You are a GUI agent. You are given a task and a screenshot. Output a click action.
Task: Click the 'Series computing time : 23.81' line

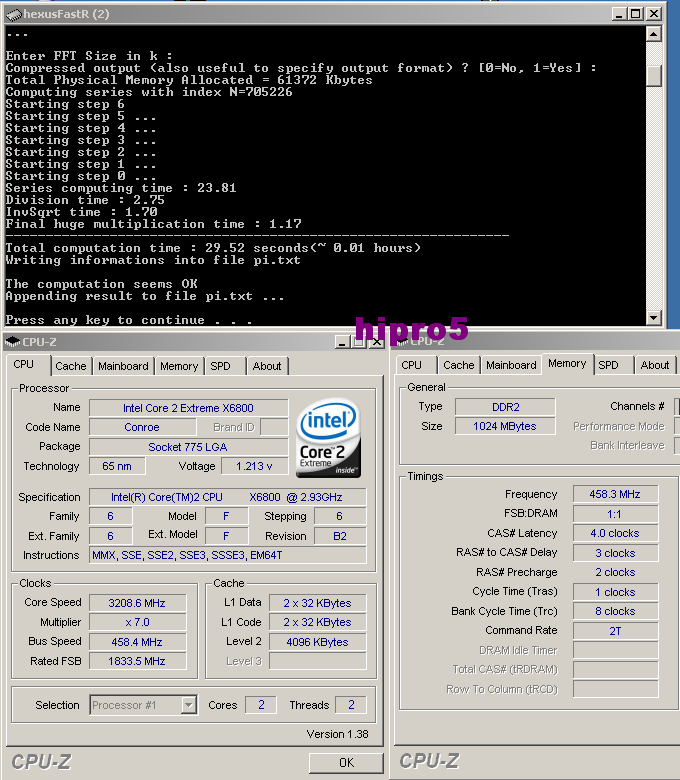point(121,188)
